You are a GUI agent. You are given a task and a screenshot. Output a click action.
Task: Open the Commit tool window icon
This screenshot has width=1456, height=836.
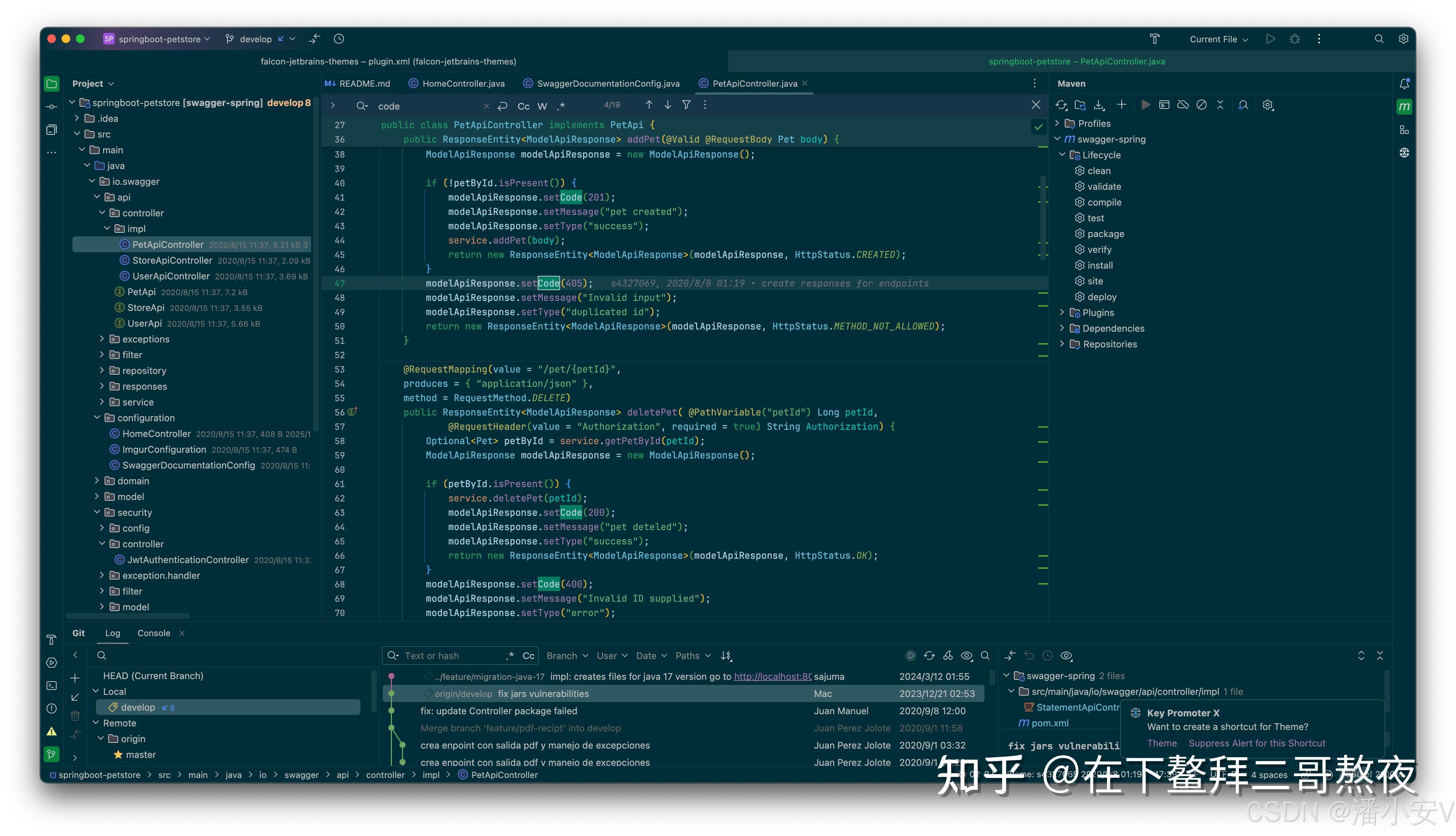point(52,107)
